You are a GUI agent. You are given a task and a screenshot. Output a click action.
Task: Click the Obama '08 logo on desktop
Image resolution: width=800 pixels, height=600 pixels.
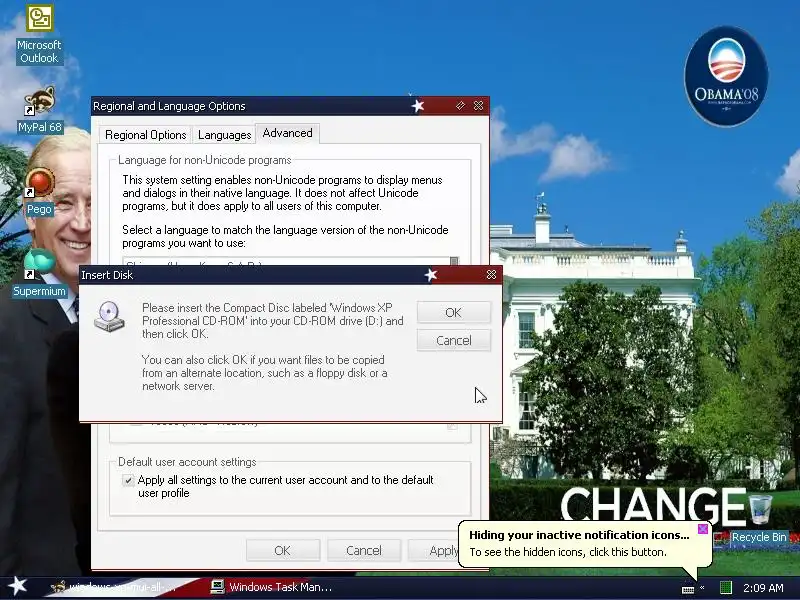(726, 76)
